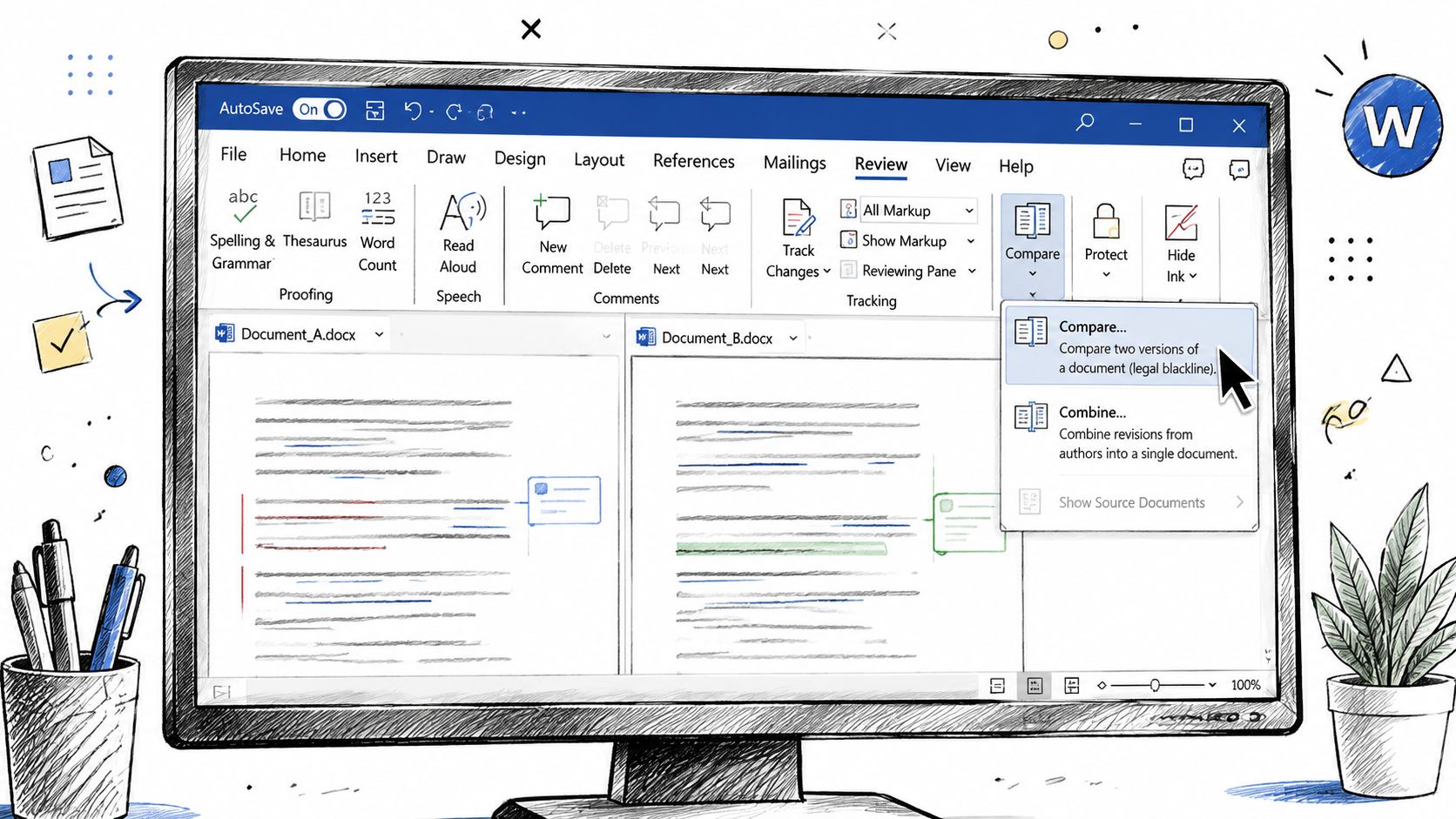This screenshot has height=819, width=1456.
Task: Expand the Document_A.docx dropdown
Action: tap(379, 334)
